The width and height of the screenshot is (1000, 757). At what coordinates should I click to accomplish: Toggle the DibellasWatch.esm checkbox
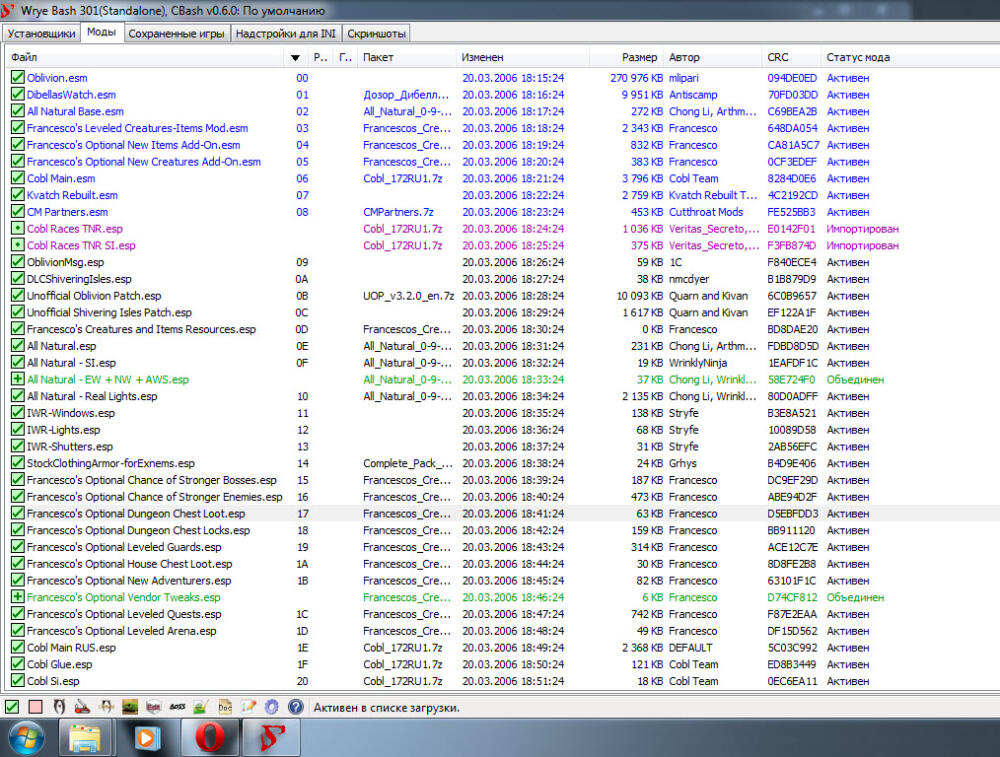(17, 94)
